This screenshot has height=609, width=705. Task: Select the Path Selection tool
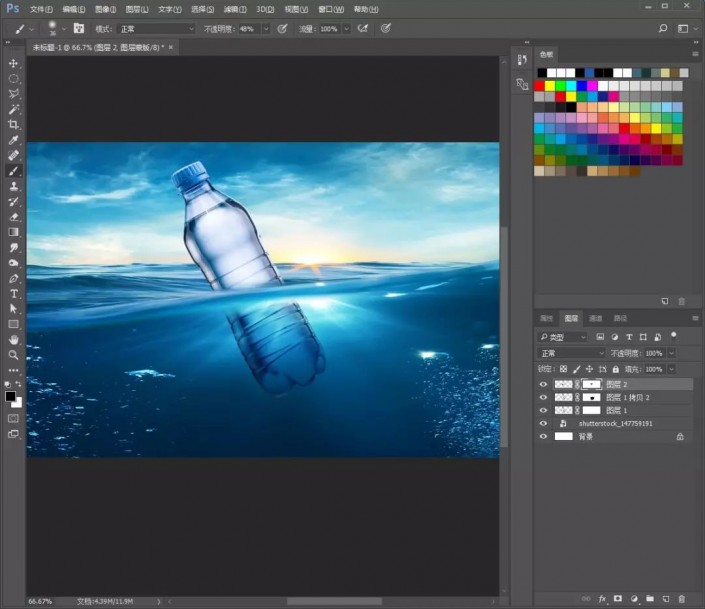[13, 309]
